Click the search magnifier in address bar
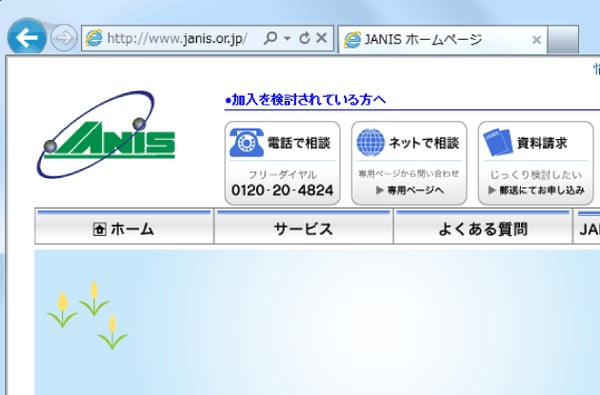The width and height of the screenshot is (600, 395). pos(270,38)
